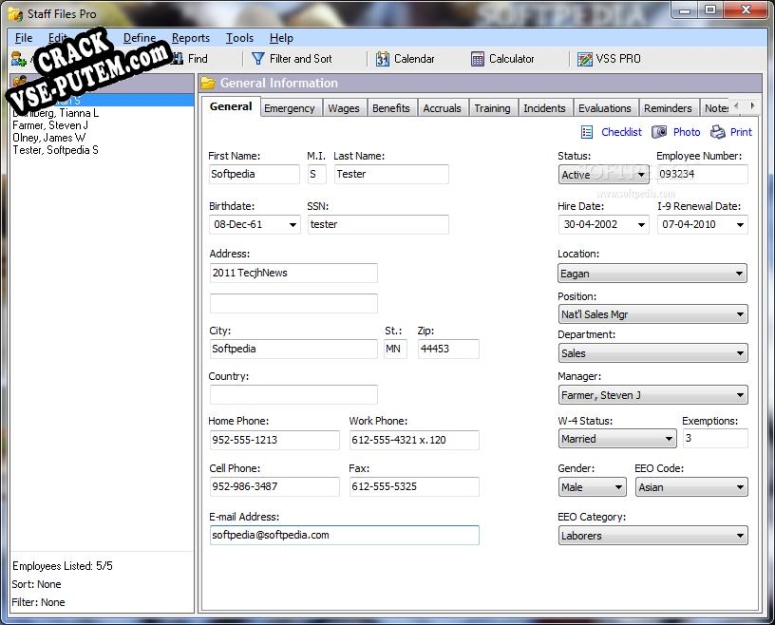Image resolution: width=775 pixels, height=625 pixels.
Task: Open the EEO Category dropdown
Action: (x=652, y=536)
